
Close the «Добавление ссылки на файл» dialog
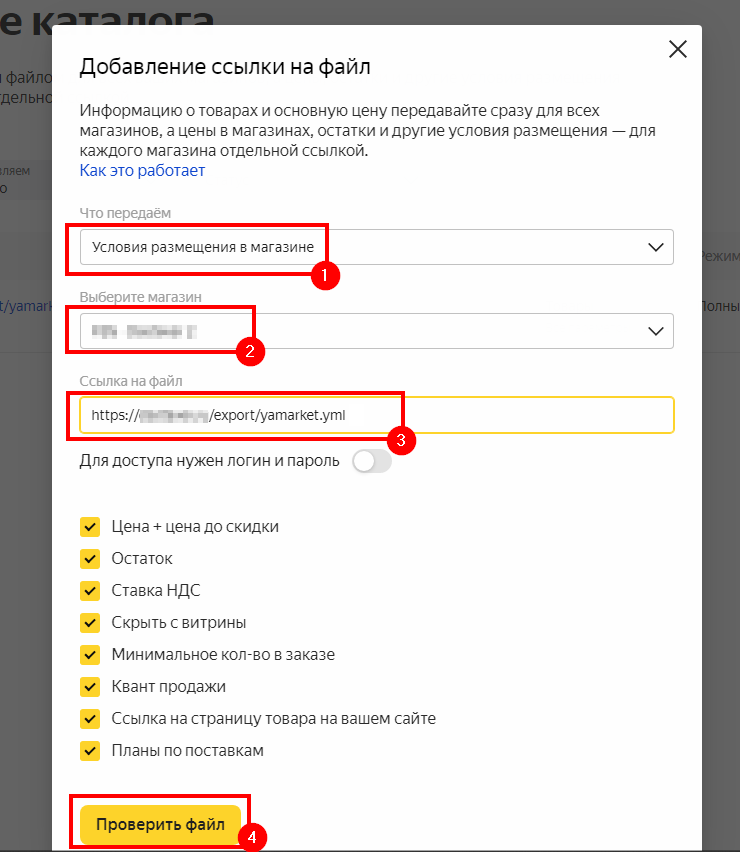[x=677, y=48]
